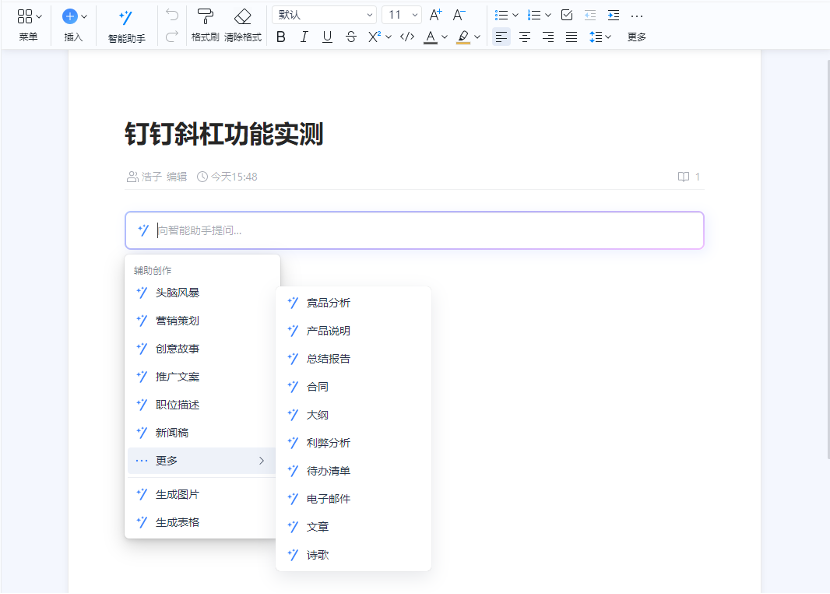Viewport: 830px width, 594px height.
Task: Toggle strikethrough formatting
Action: click(x=349, y=36)
